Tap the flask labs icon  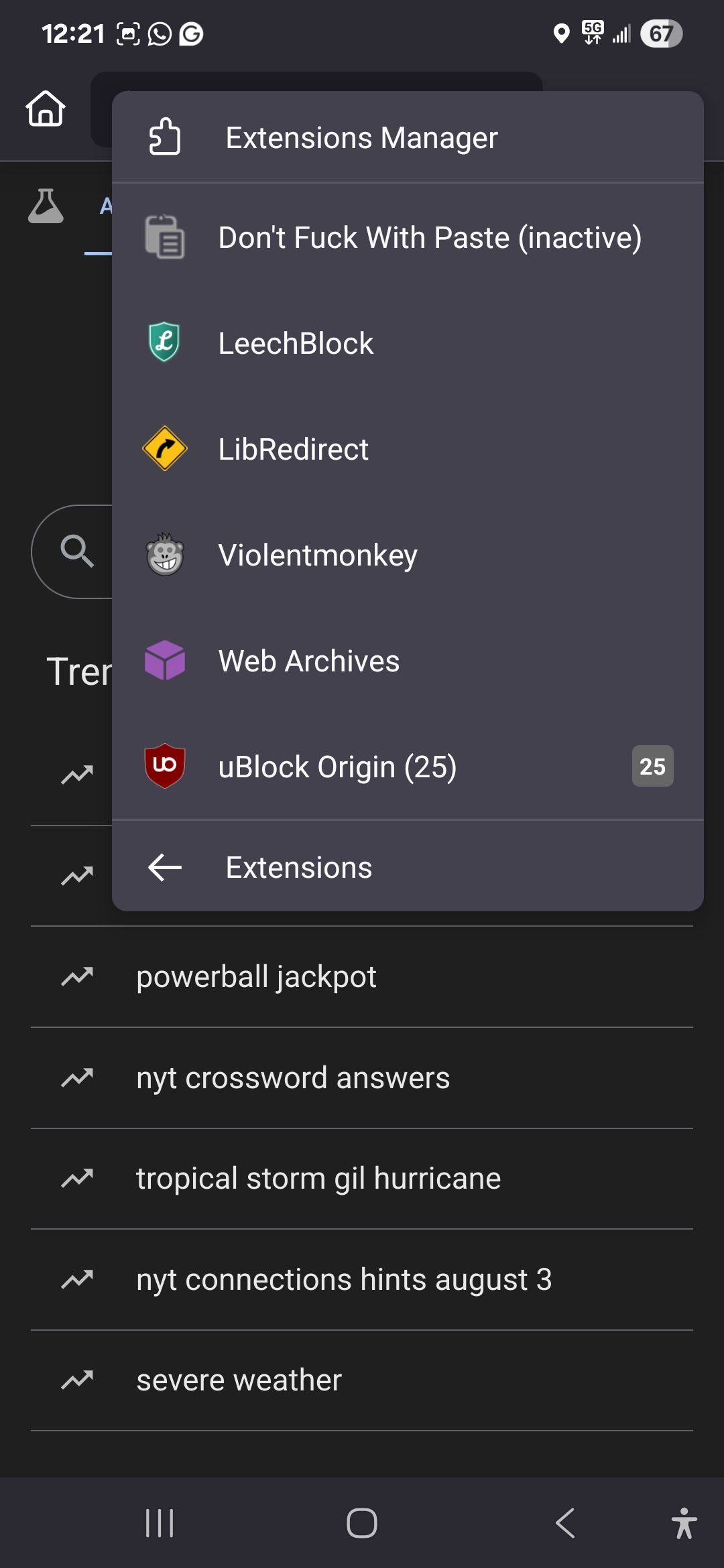(x=46, y=206)
